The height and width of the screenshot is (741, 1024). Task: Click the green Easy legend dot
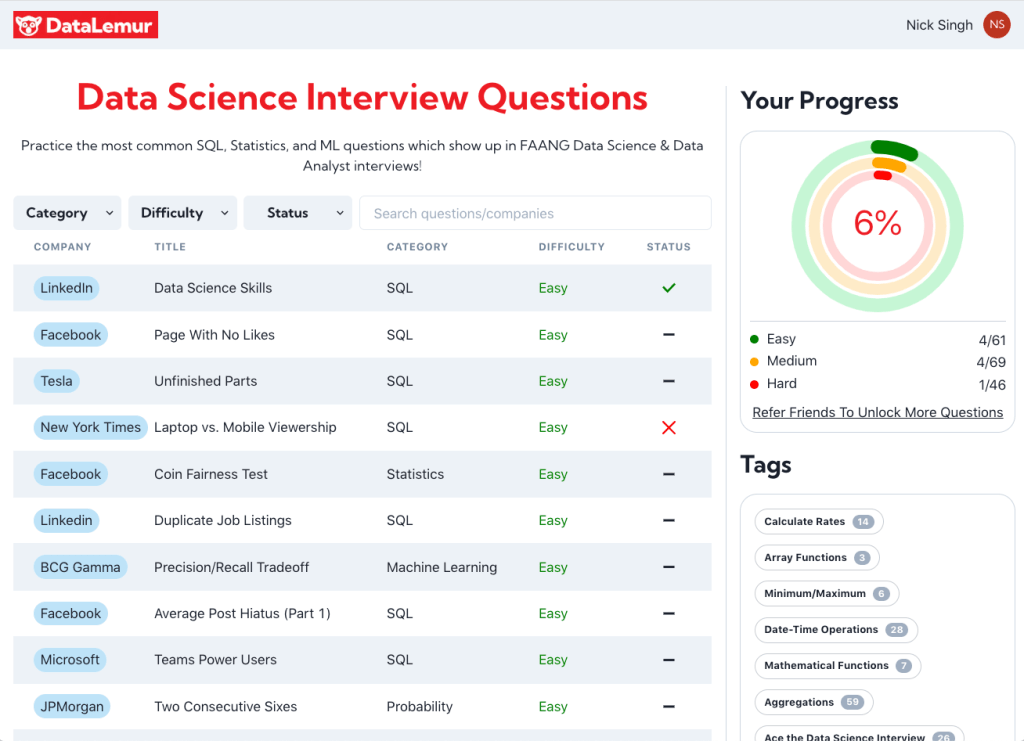click(754, 339)
